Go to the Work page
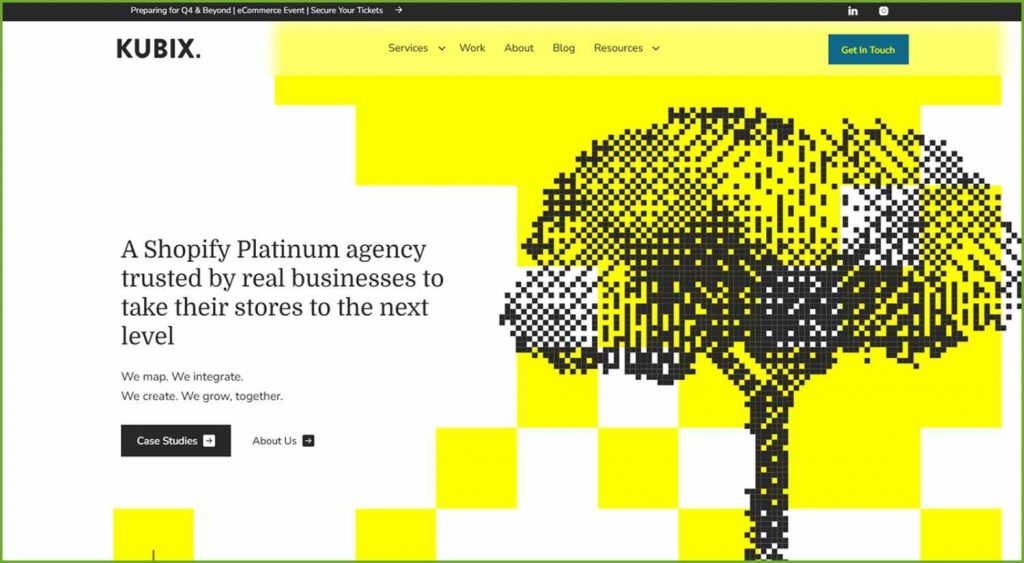Image resolution: width=1024 pixels, height=563 pixels. [472, 48]
